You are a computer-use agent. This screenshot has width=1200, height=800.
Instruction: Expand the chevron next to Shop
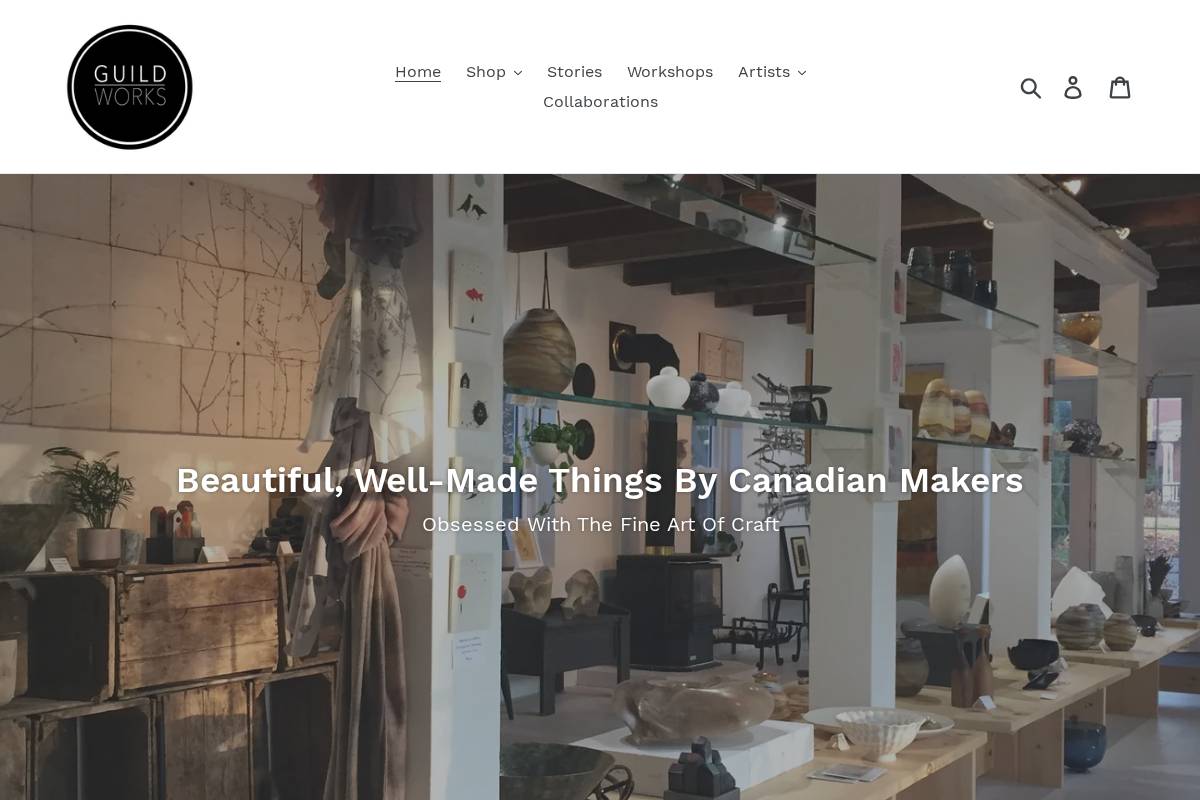[517, 73]
